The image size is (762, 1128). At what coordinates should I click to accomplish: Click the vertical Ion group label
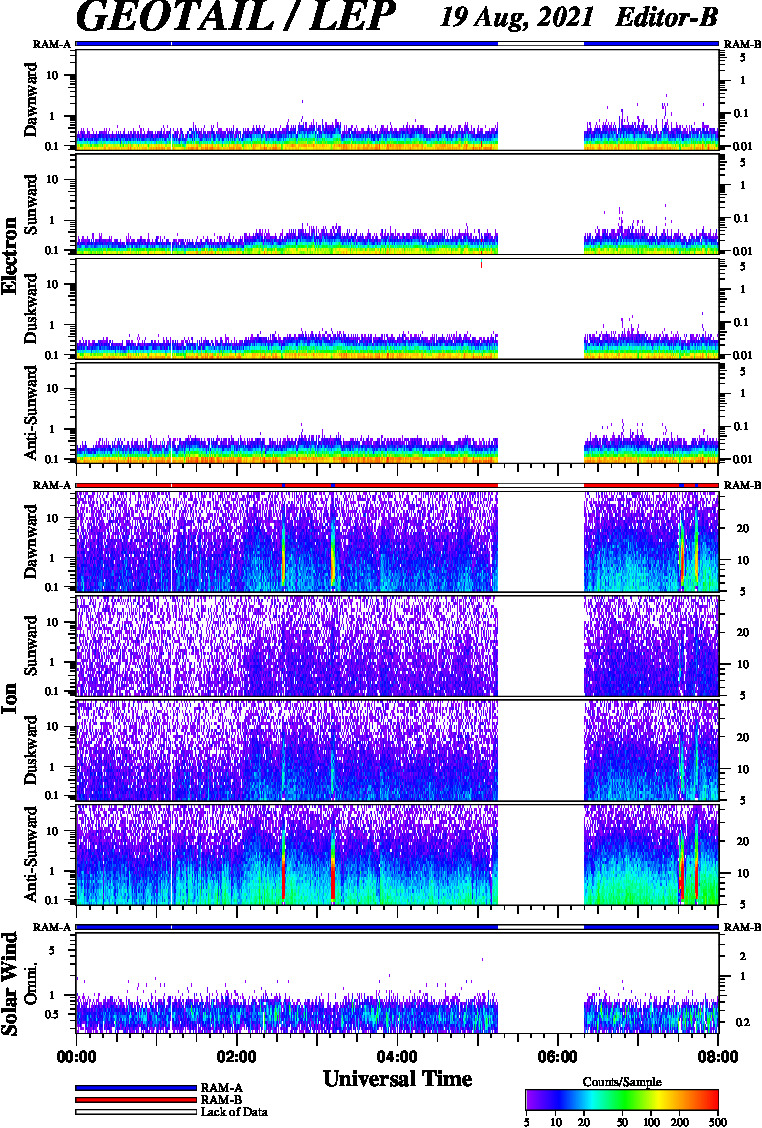tap(10, 698)
